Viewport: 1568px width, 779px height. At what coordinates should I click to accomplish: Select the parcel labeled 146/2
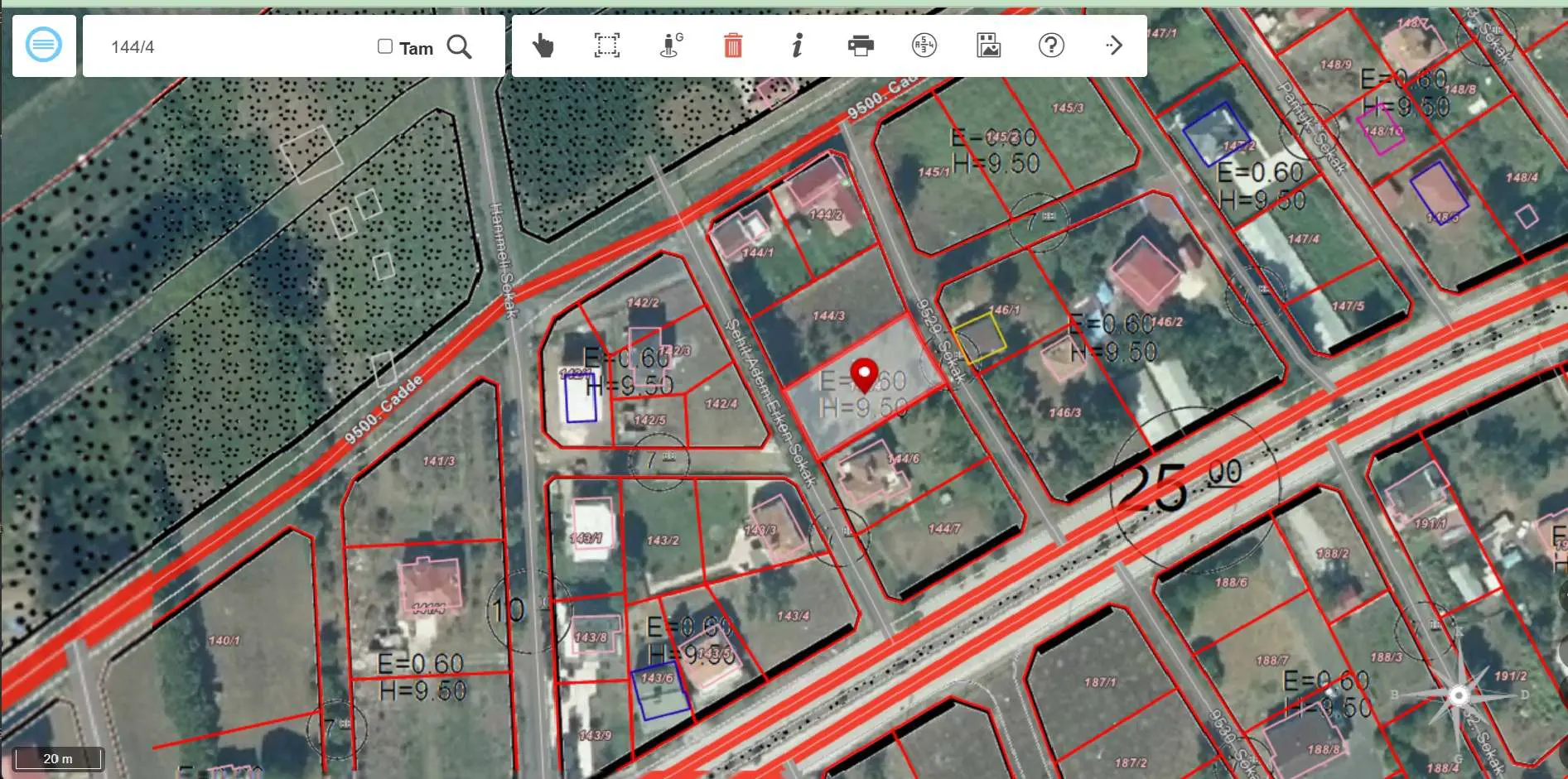pyautogui.click(x=1166, y=321)
